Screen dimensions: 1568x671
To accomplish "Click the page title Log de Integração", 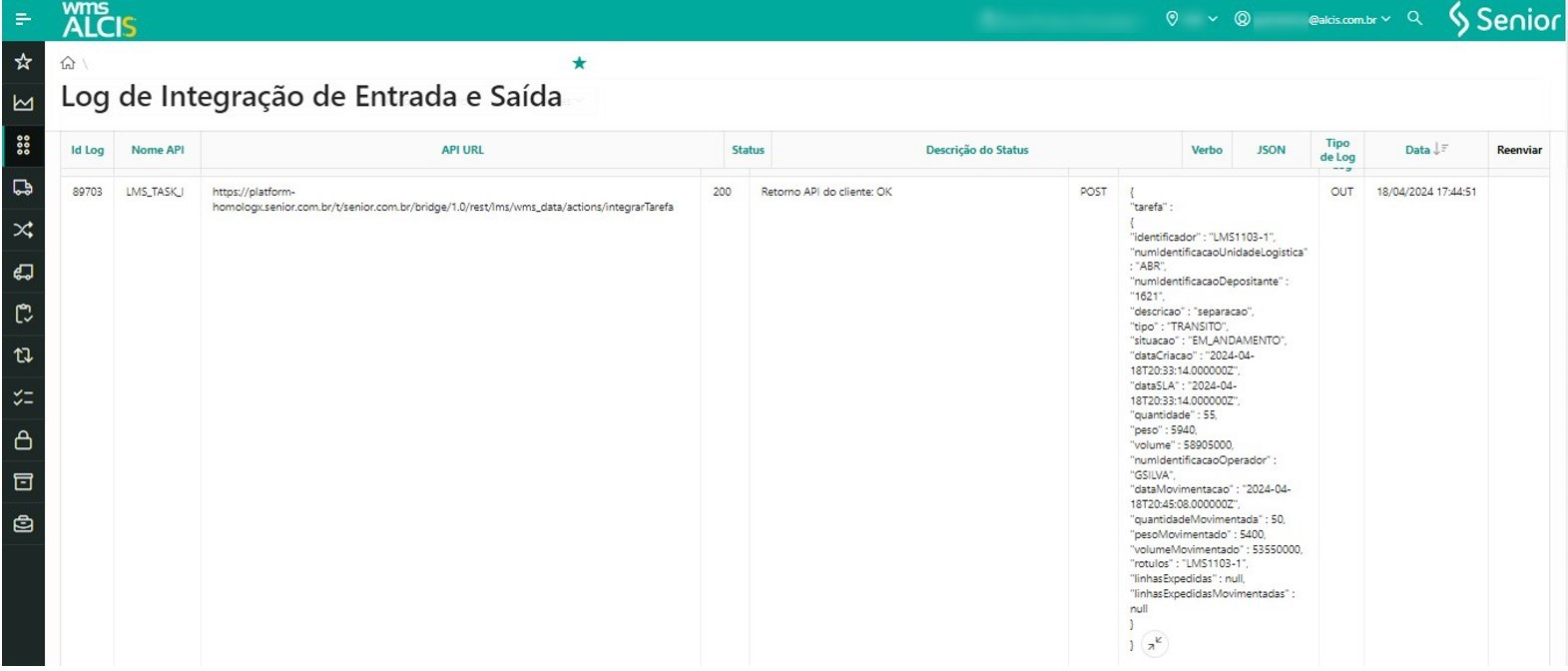I will tap(310, 97).
